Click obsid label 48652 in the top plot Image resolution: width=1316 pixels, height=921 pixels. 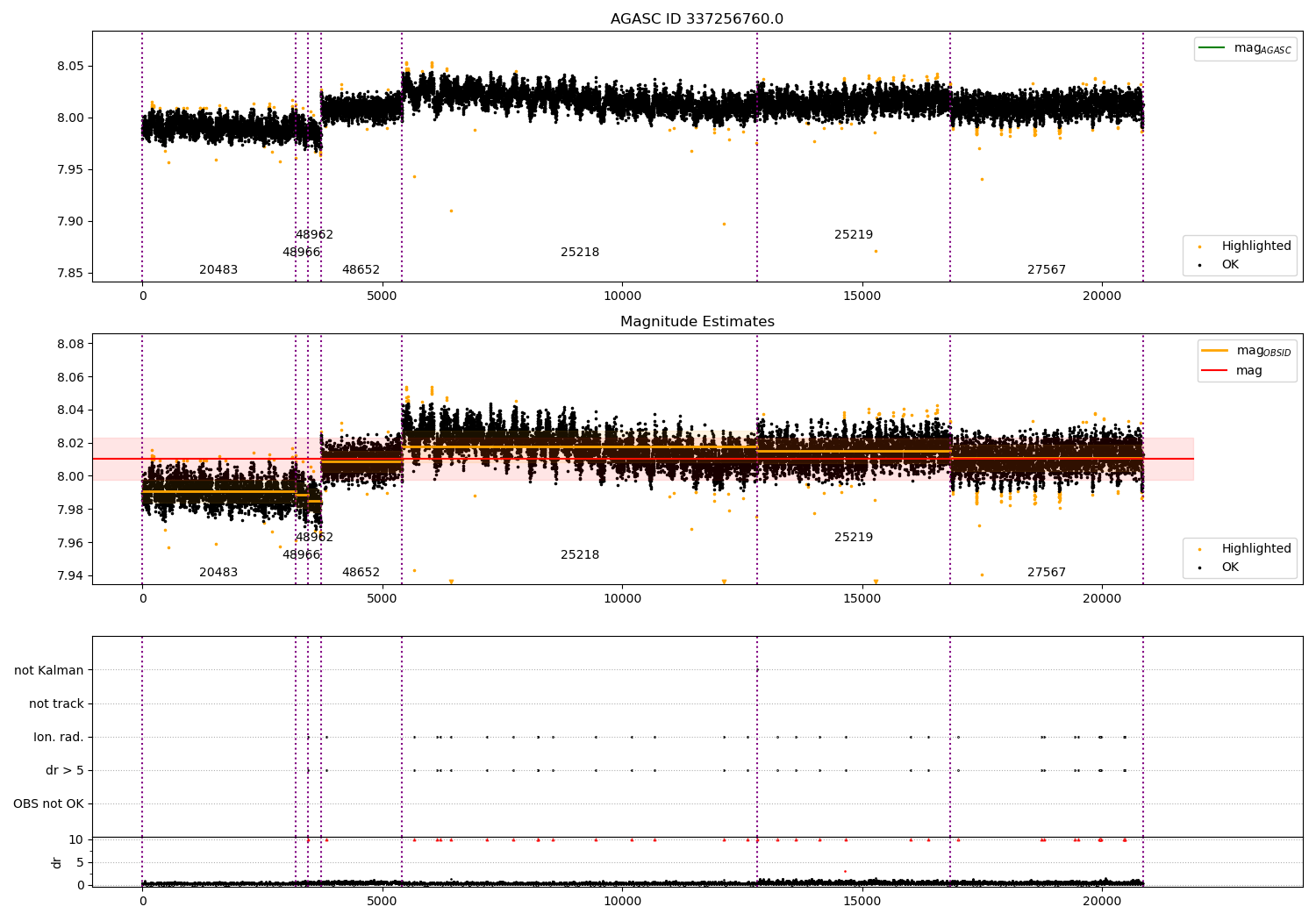coord(361,270)
